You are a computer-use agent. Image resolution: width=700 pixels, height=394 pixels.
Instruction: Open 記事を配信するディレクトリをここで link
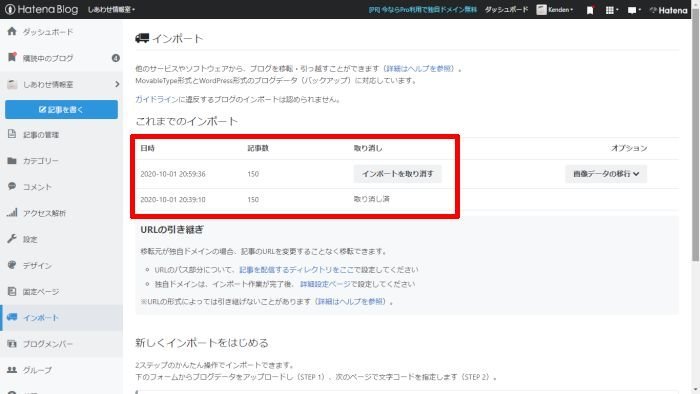pyautogui.click(x=296, y=270)
